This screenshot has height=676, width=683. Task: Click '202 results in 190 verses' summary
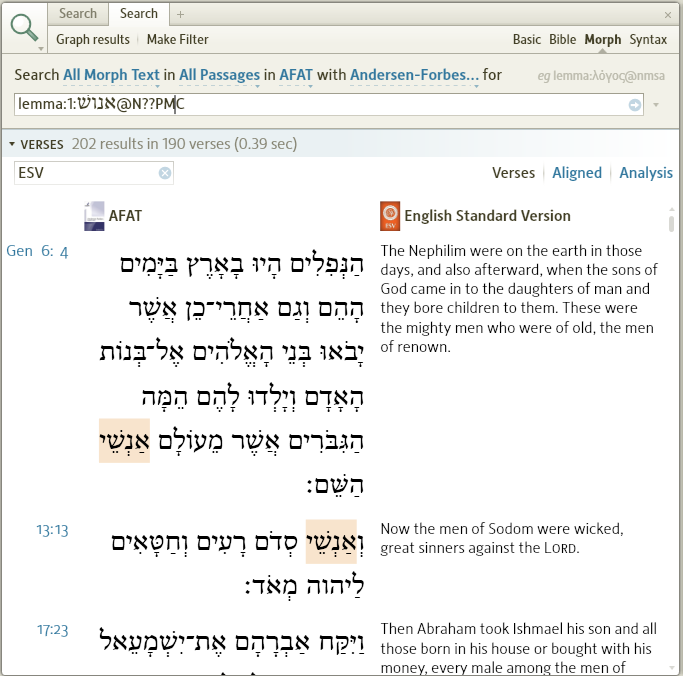[x=184, y=144]
